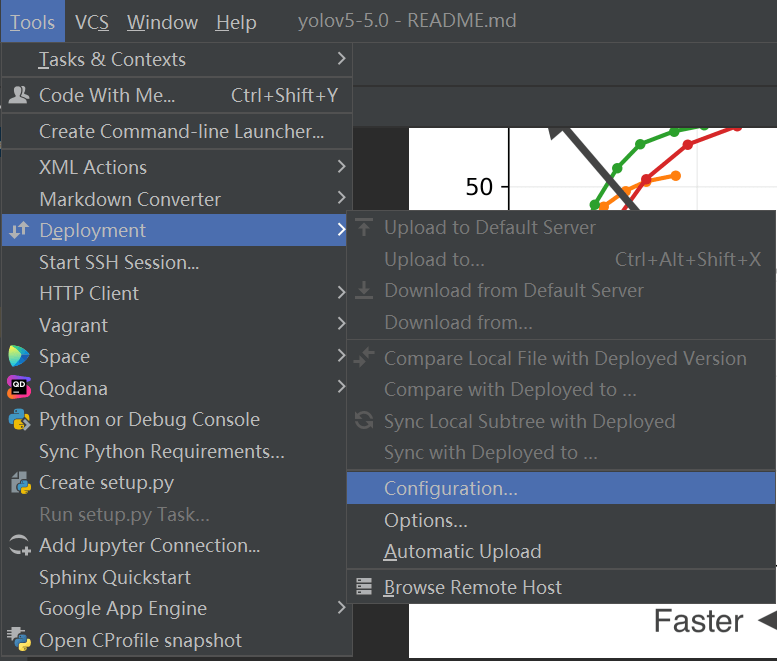Select Open CProfile snapshot
Image resolution: width=777 pixels, height=661 pixels.
coord(177,640)
